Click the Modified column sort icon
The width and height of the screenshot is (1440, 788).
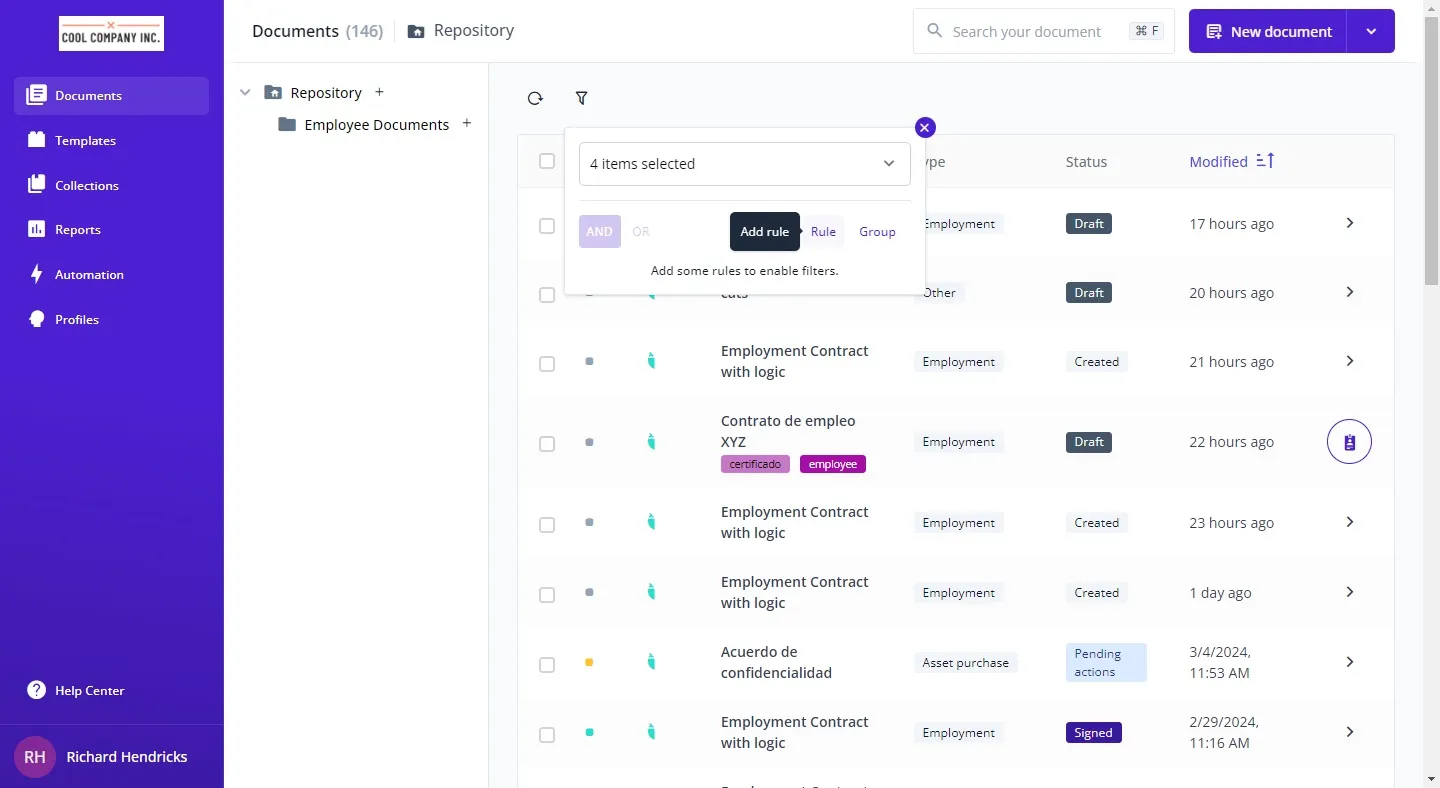1265,161
